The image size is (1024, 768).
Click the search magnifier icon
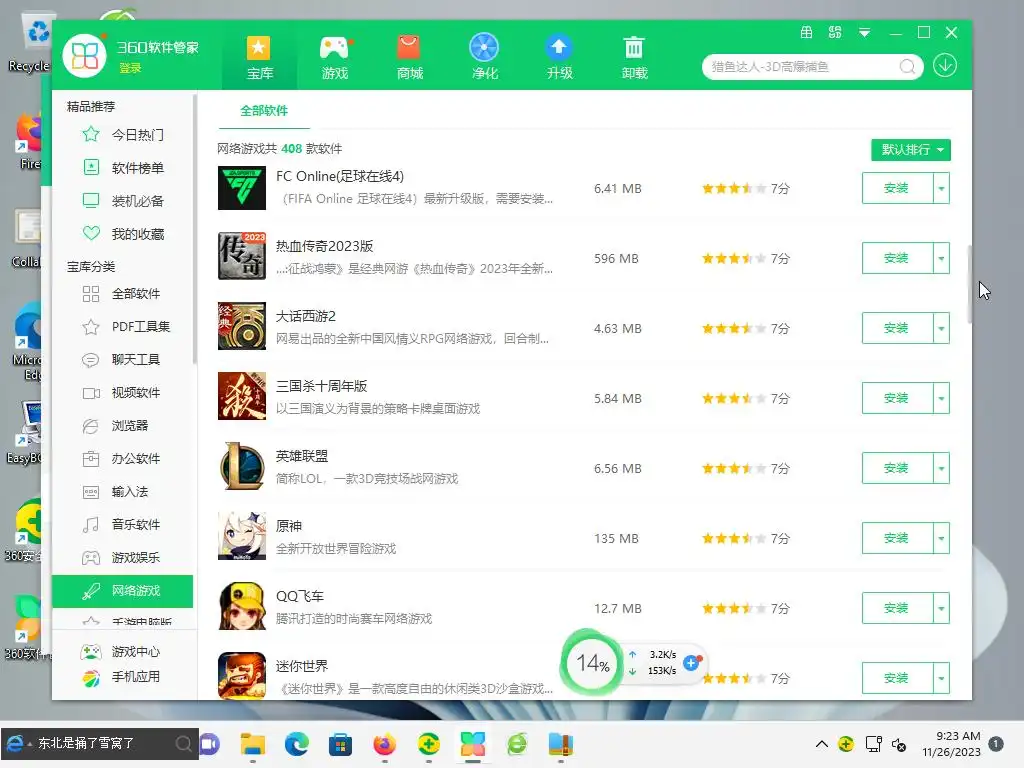pos(906,67)
